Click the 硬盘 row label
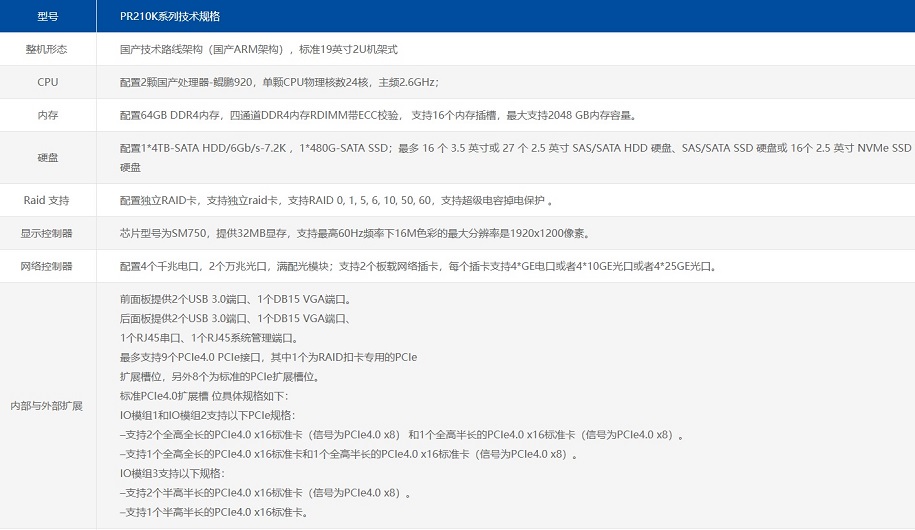Screen dimensions: 915x530 click(48, 158)
